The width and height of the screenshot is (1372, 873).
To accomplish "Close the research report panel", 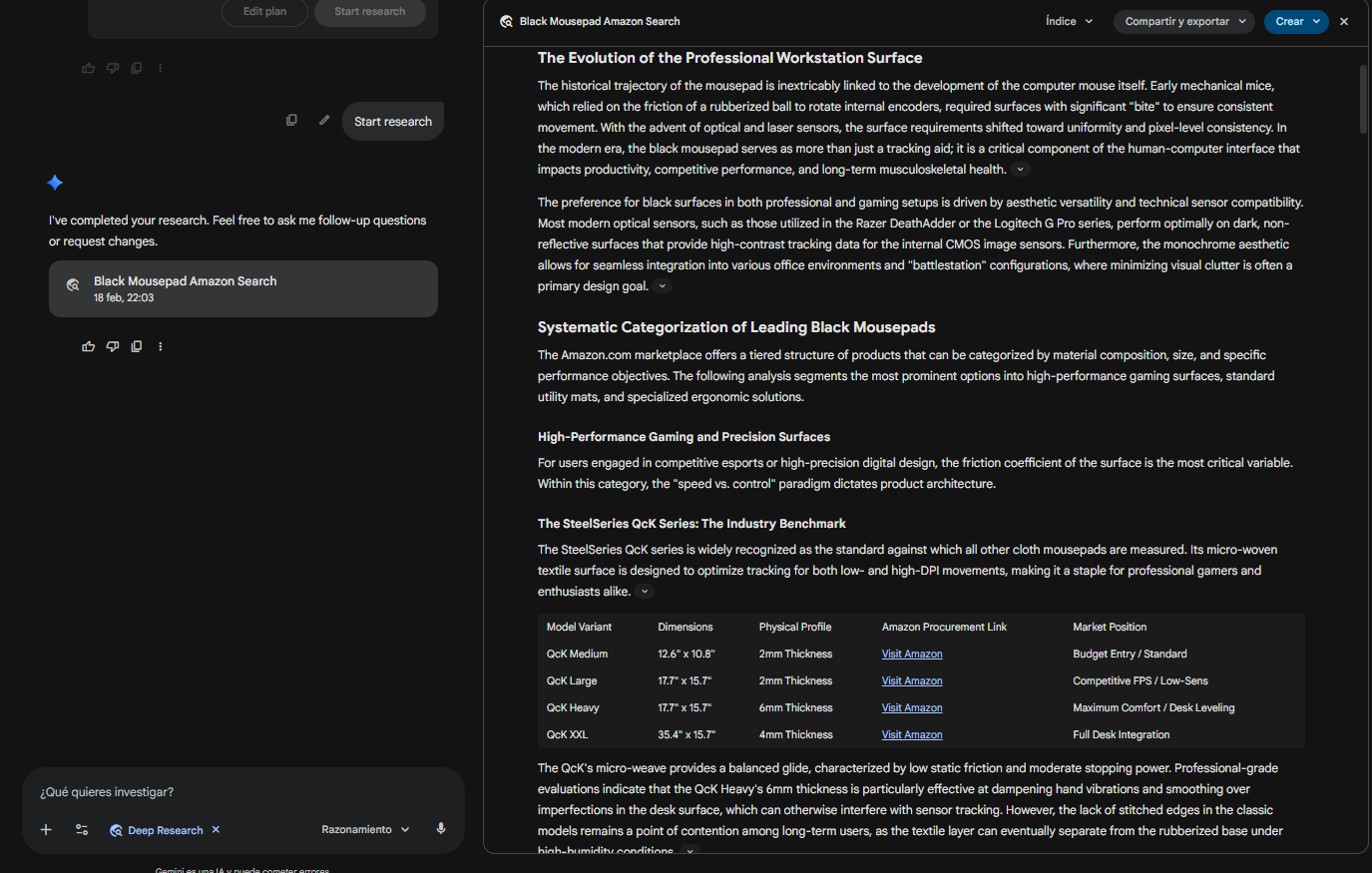I will coord(1344,21).
